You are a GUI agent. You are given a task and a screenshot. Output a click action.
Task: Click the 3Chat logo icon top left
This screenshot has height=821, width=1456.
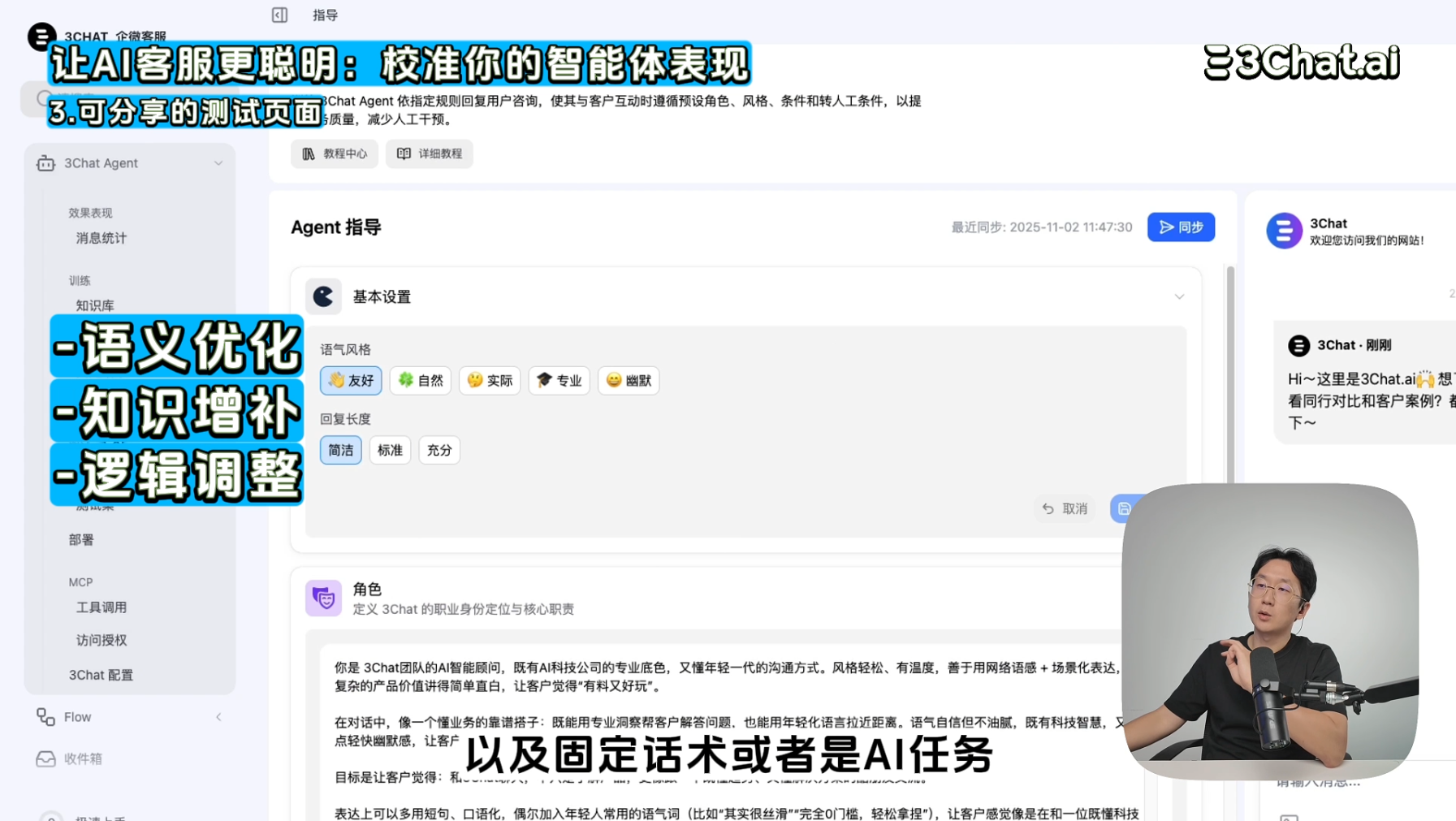41,36
